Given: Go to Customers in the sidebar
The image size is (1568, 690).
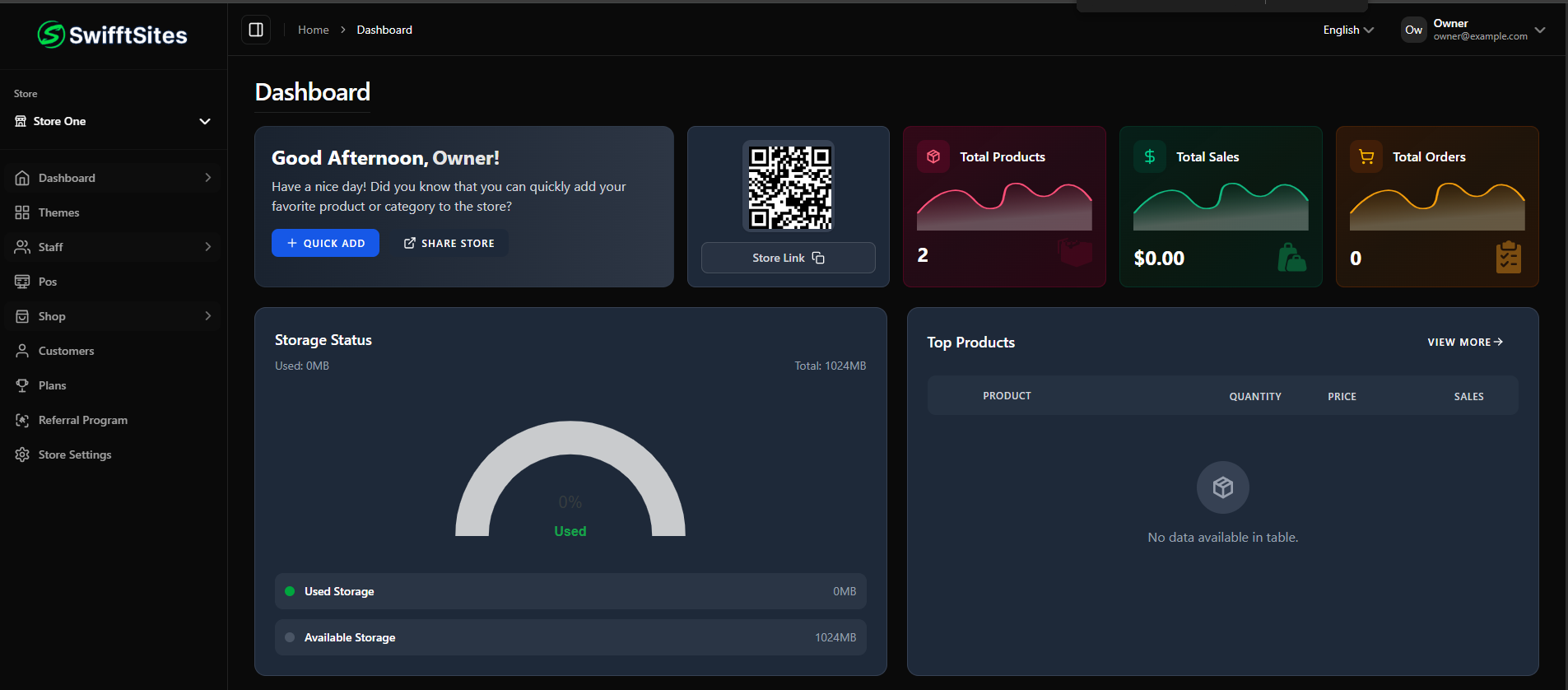Looking at the screenshot, I should (x=66, y=351).
